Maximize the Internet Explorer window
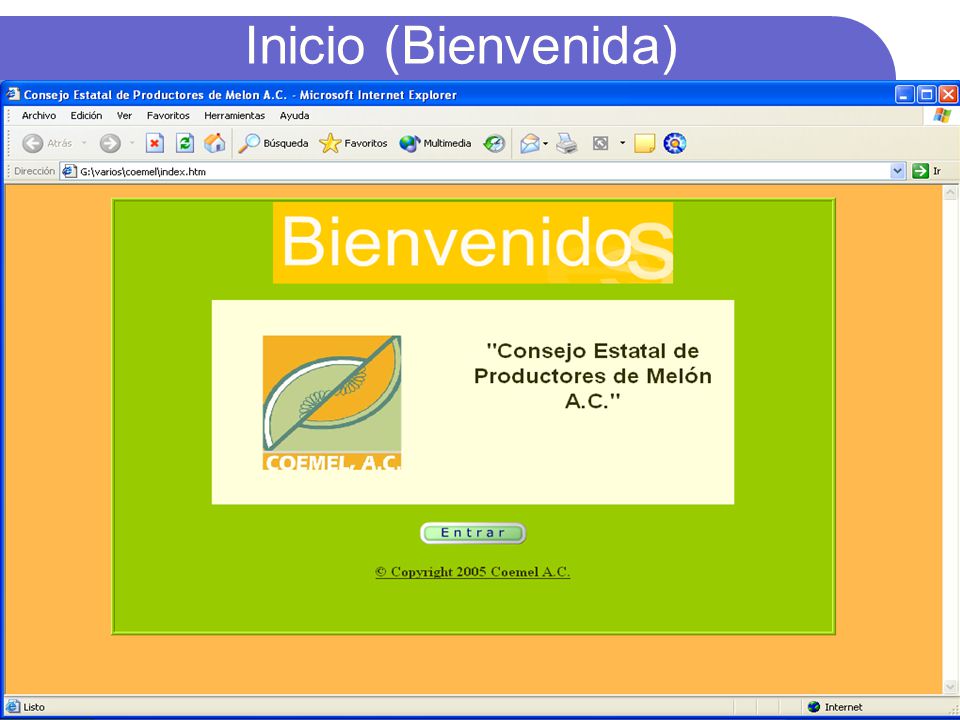The height and width of the screenshot is (720, 960). [x=927, y=94]
